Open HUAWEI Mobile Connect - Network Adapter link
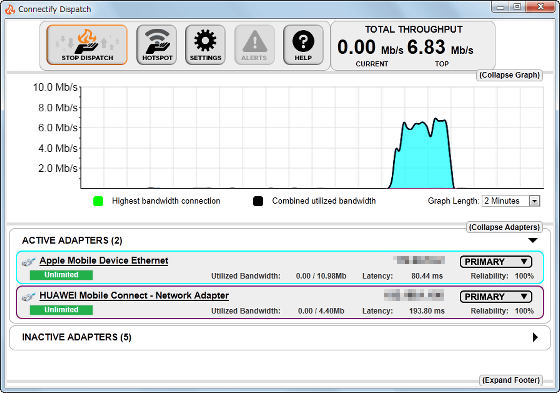The width and height of the screenshot is (560, 393). (134, 296)
